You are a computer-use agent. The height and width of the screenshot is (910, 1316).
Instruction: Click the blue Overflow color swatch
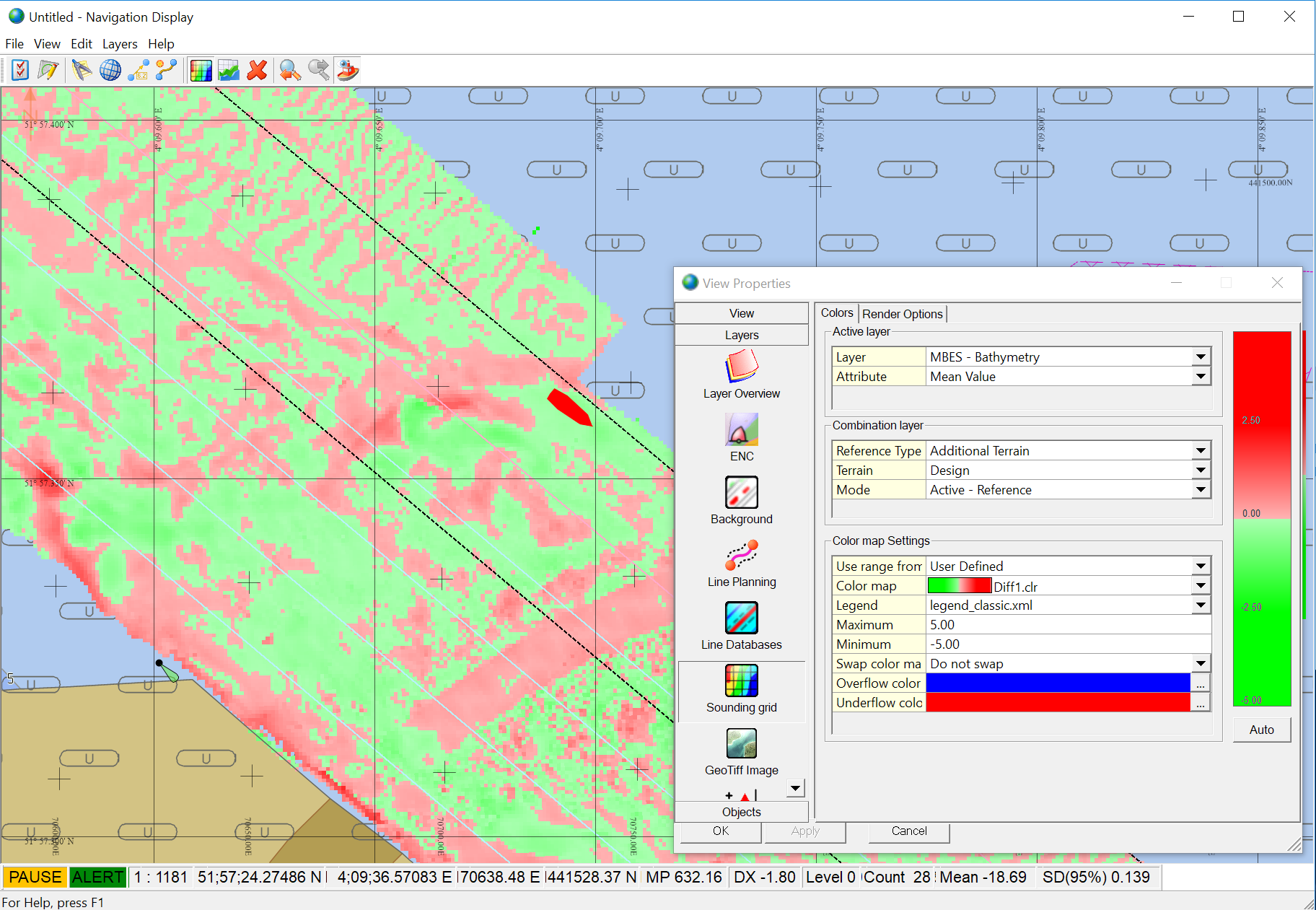pos(1057,683)
